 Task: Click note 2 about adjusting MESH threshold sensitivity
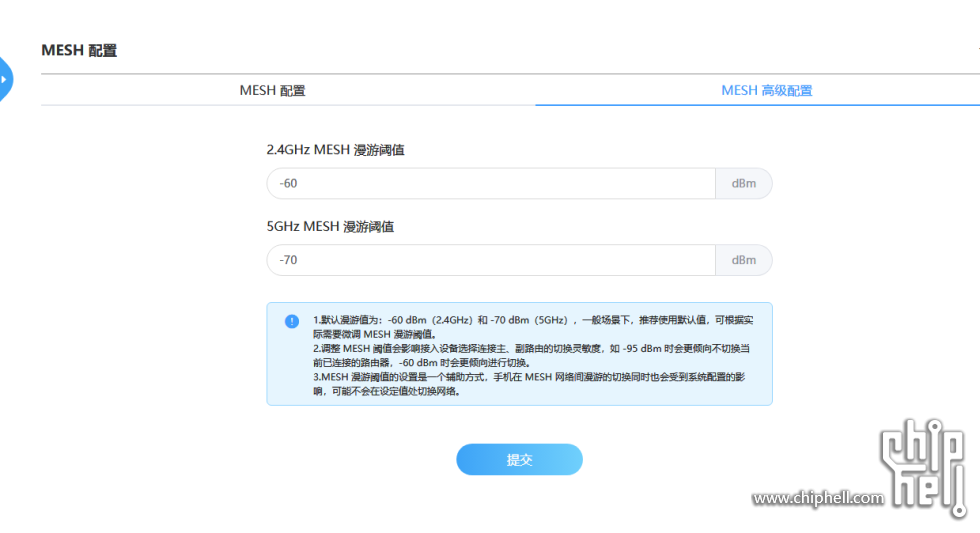(x=530, y=355)
